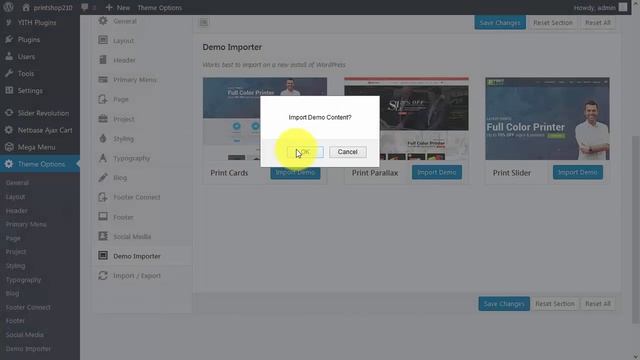Open the printshop210 site home icon
The width and height of the screenshot is (640, 360).
(26, 7)
